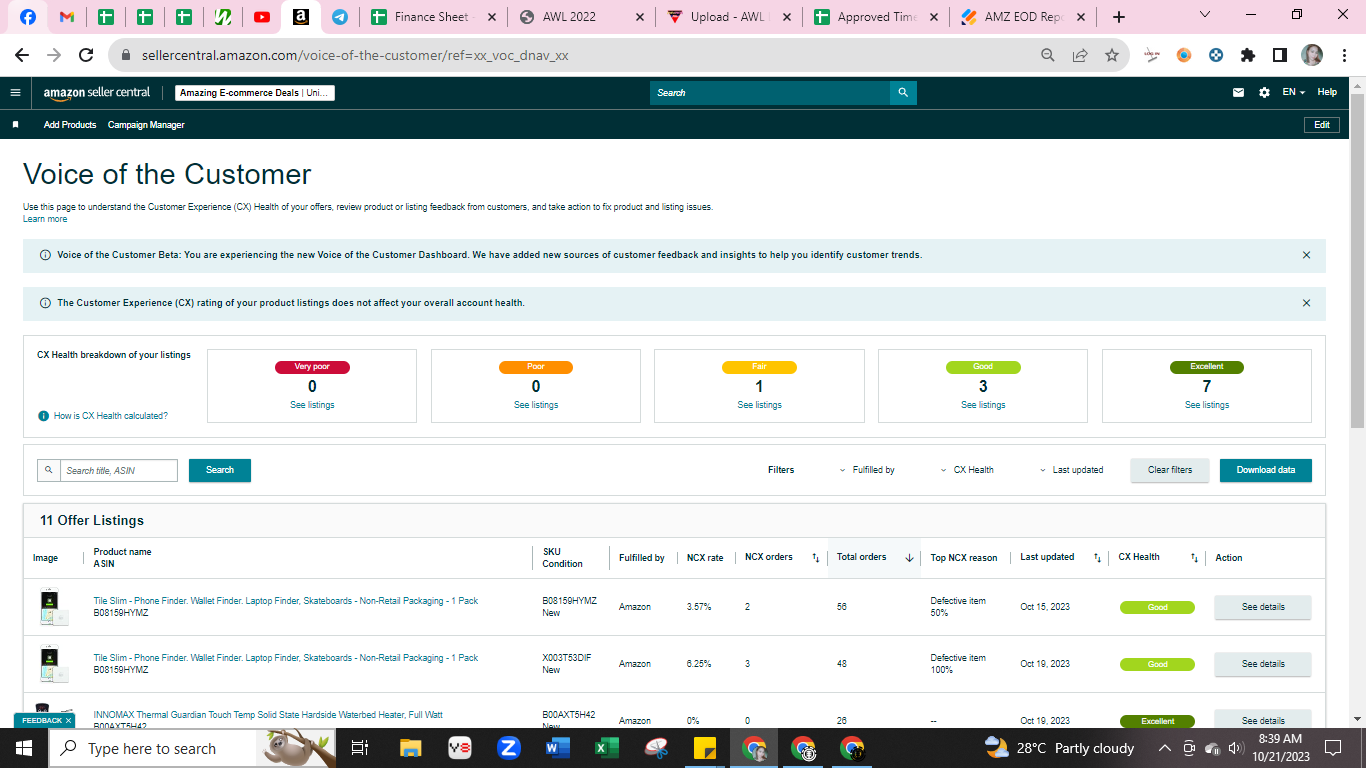Sort table by Total orders arrow
The image size is (1366, 768).
click(x=909, y=558)
